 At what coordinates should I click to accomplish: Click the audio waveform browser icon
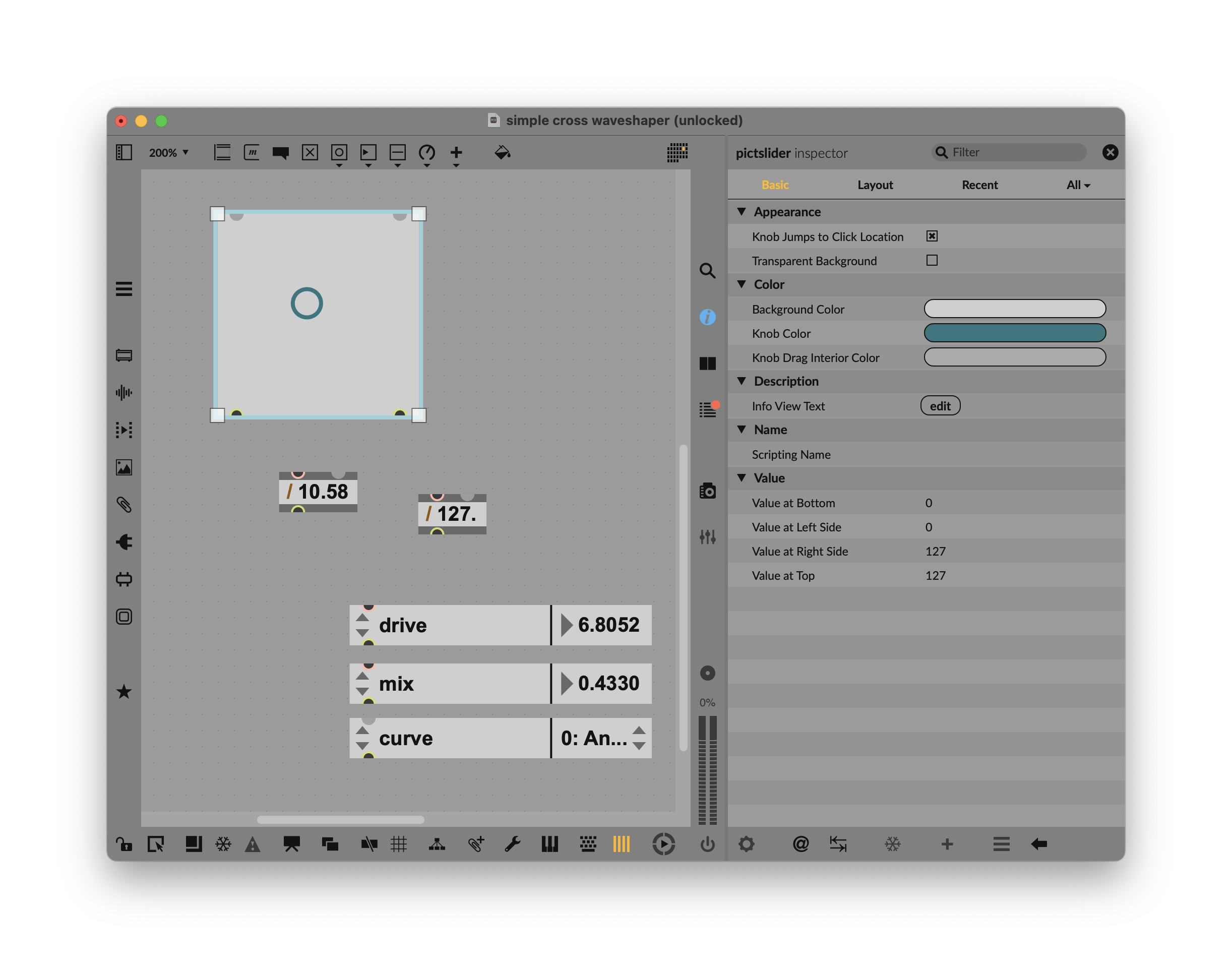tap(124, 392)
